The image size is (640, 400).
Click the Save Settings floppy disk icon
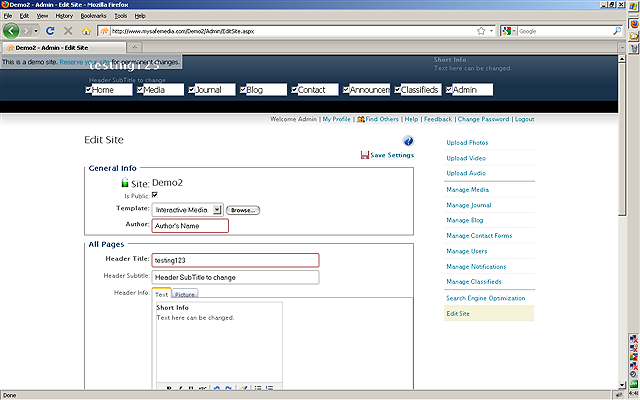(365, 155)
